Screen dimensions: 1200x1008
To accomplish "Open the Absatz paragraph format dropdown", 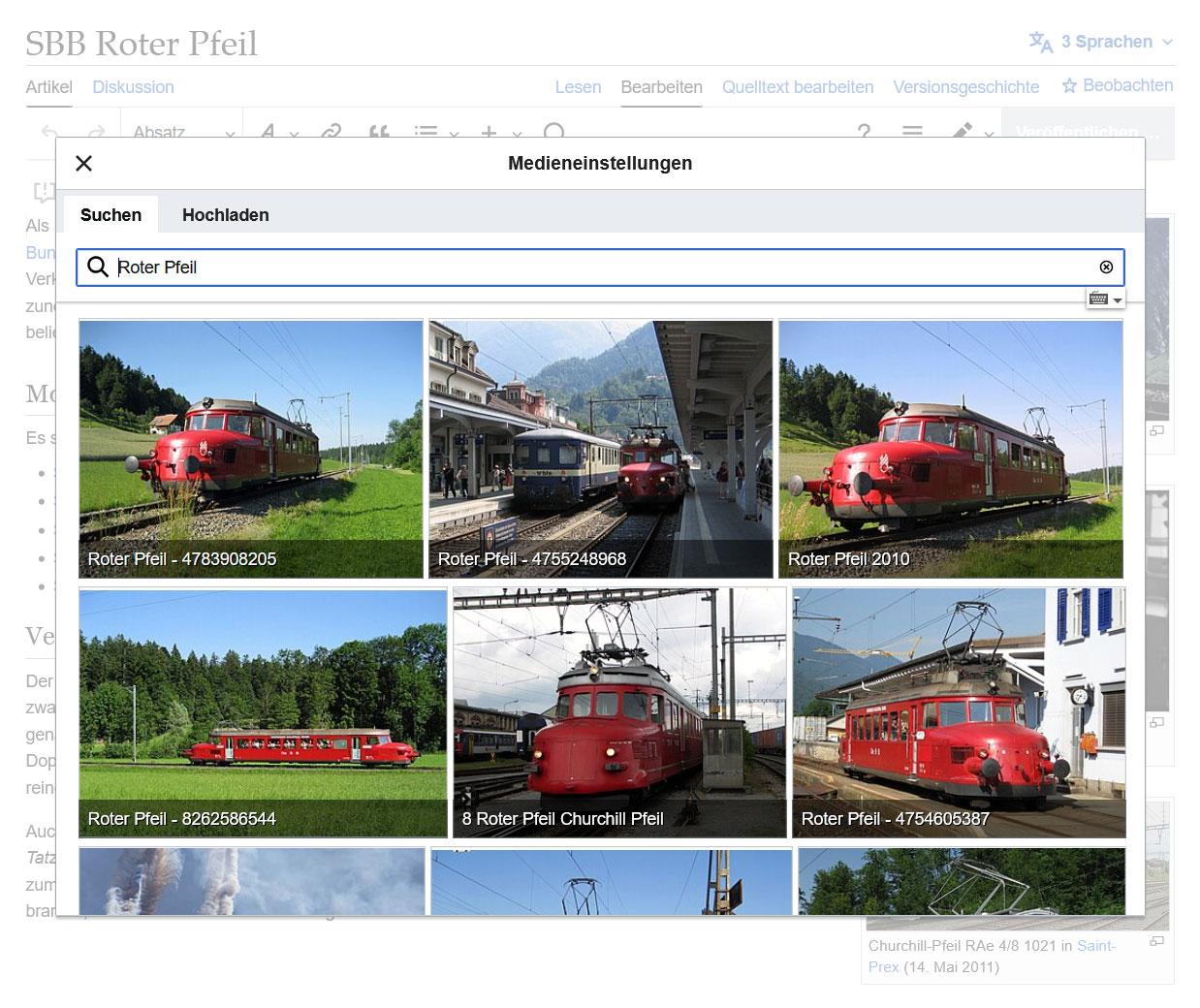I will (x=182, y=131).
